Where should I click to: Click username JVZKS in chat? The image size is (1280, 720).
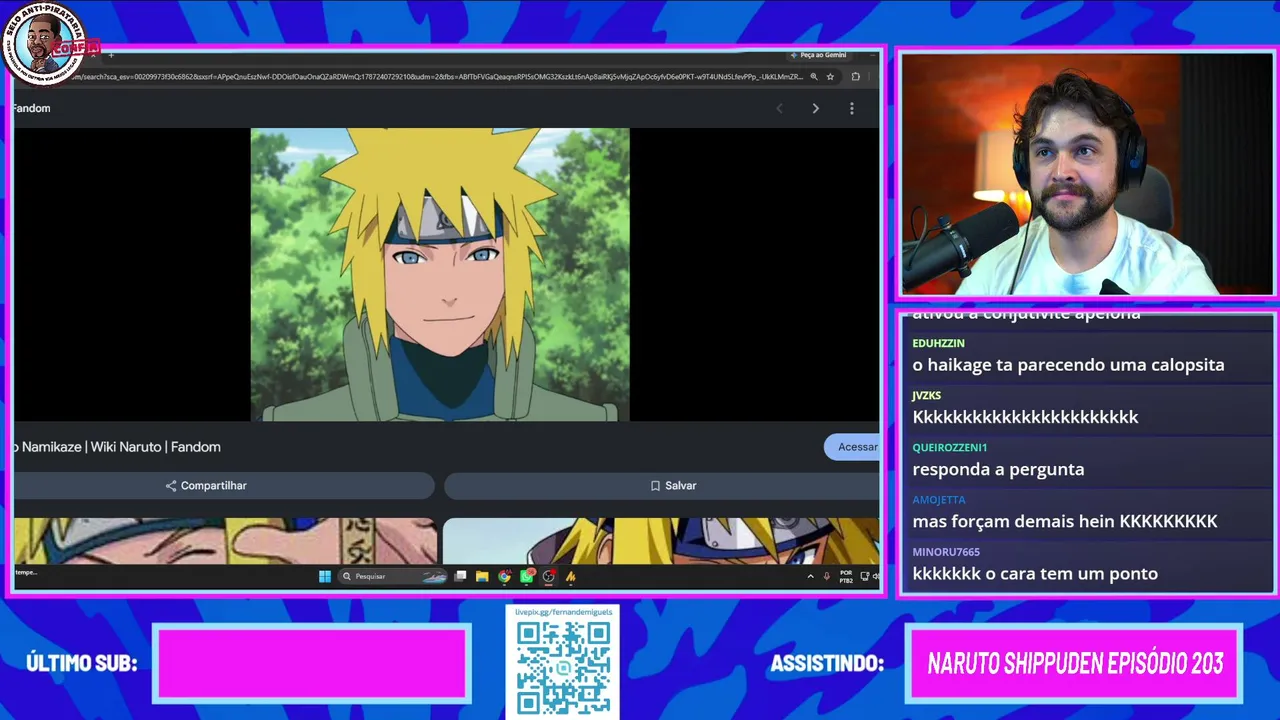926,396
